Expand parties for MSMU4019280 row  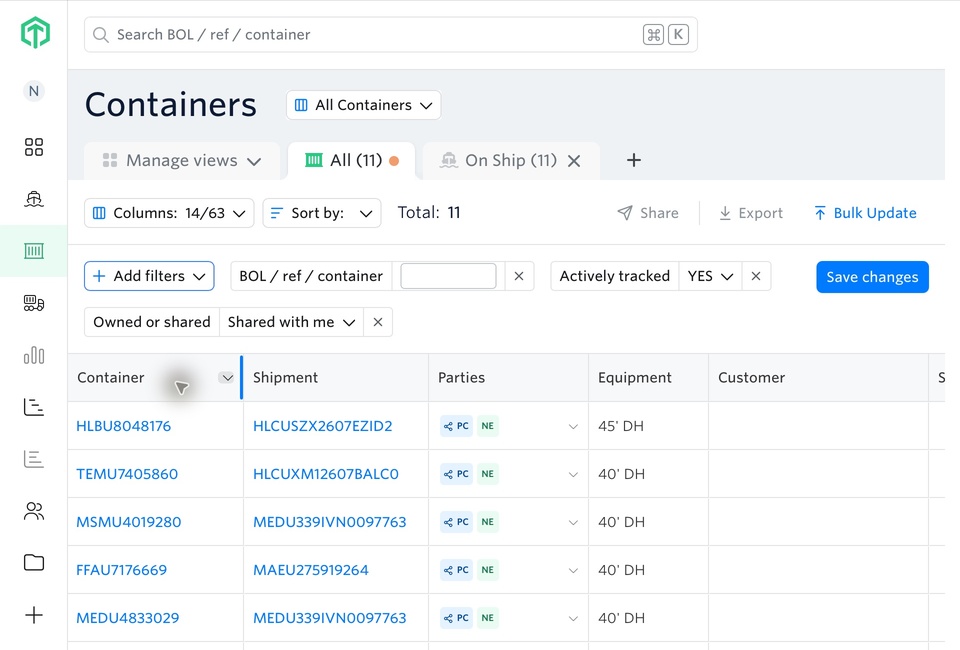click(573, 522)
